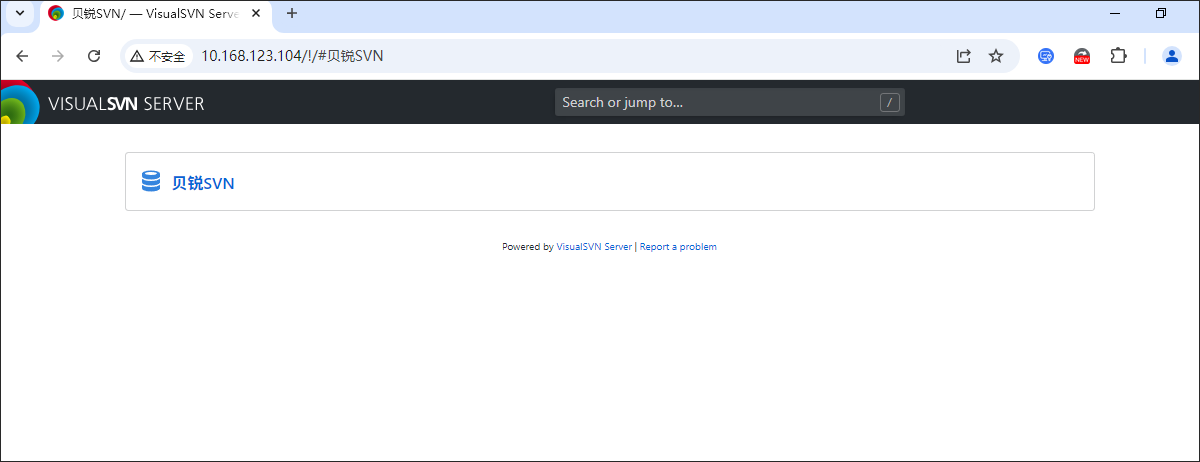Screen dimensions: 1200x462
Task: Open the Chrome profile avatar
Action: click(x=1172, y=56)
